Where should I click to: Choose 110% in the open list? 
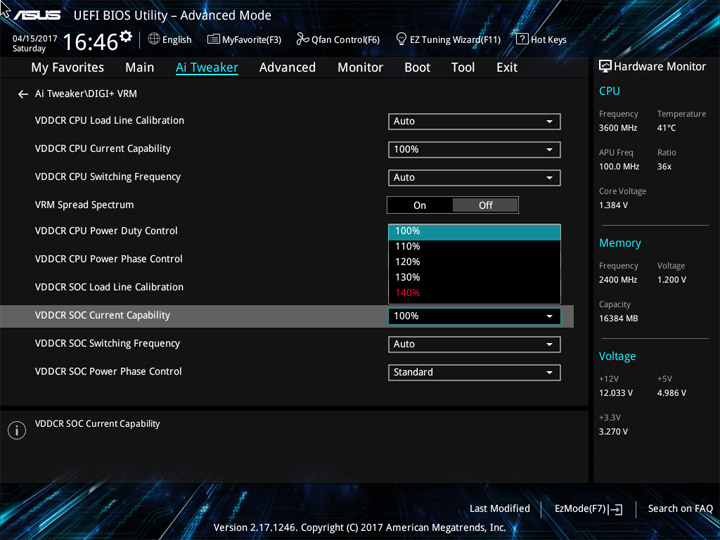click(x=474, y=247)
